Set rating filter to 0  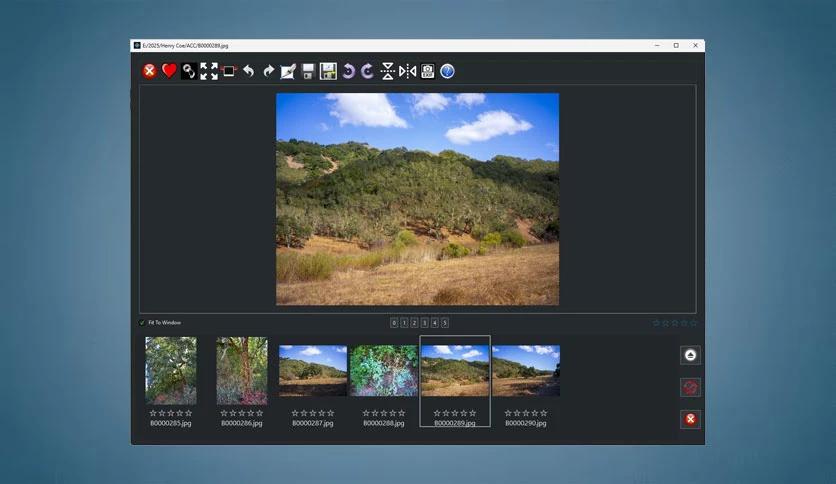coord(394,323)
